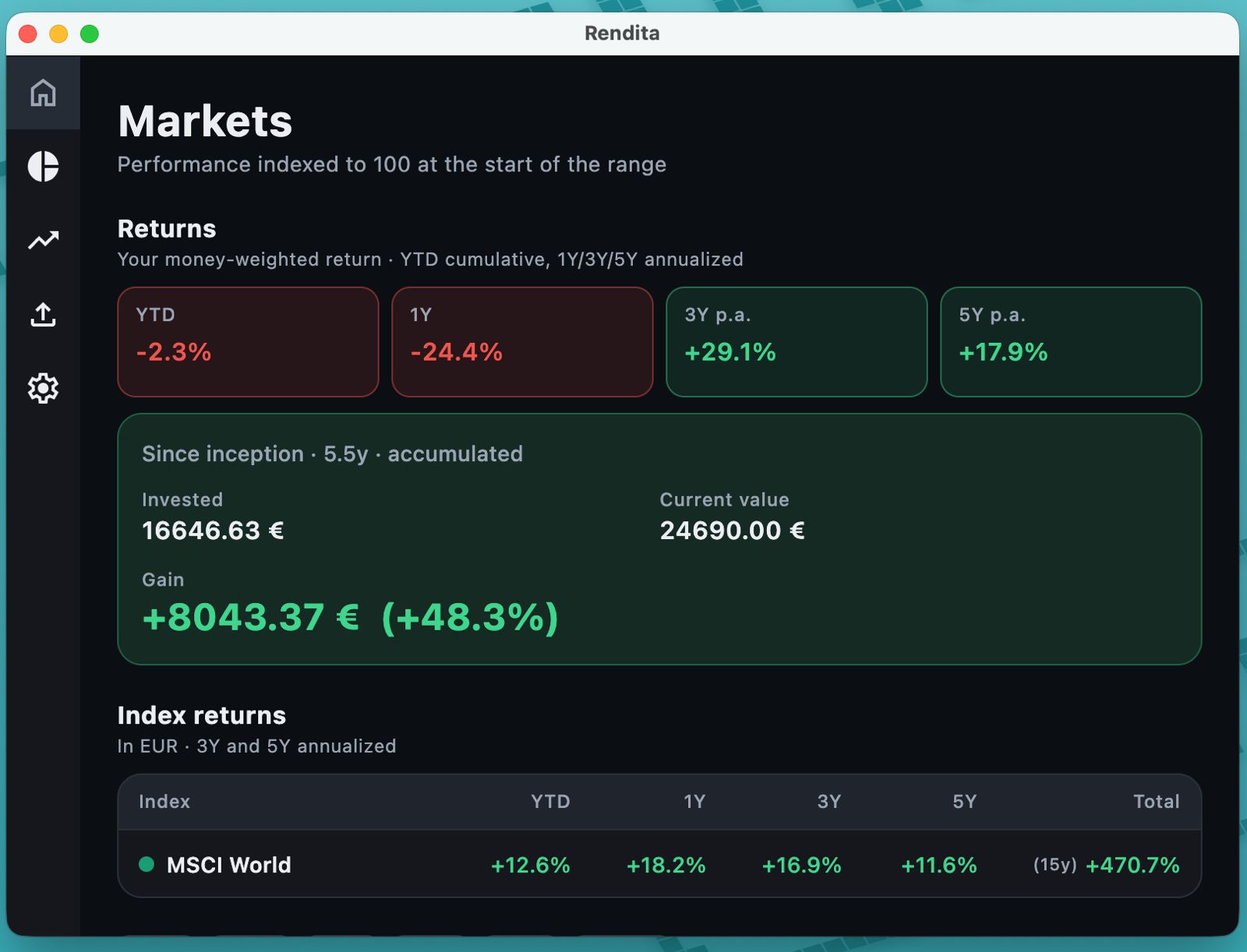This screenshot has height=952, width=1247.
Task: Select the 3Y p.a. +29.1% card
Action: click(797, 342)
